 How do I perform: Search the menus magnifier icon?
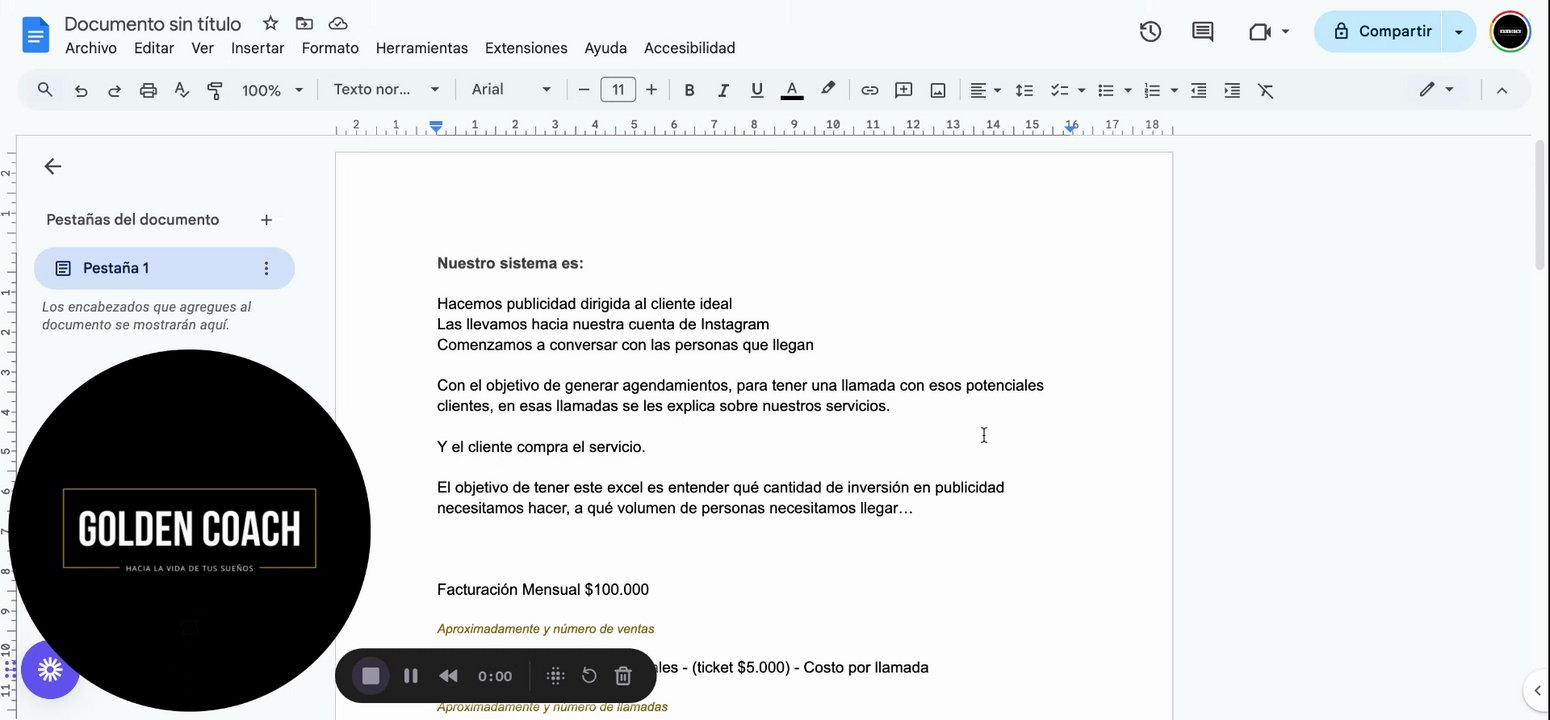pyautogui.click(x=45, y=90)
